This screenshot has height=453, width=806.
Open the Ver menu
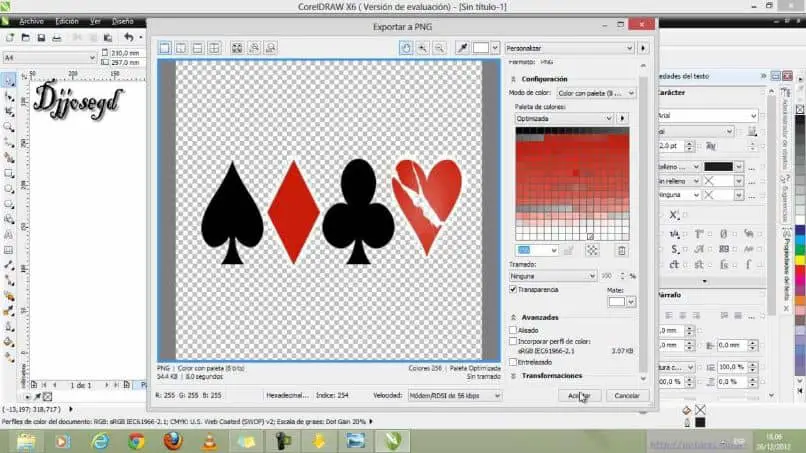point(95,22)
